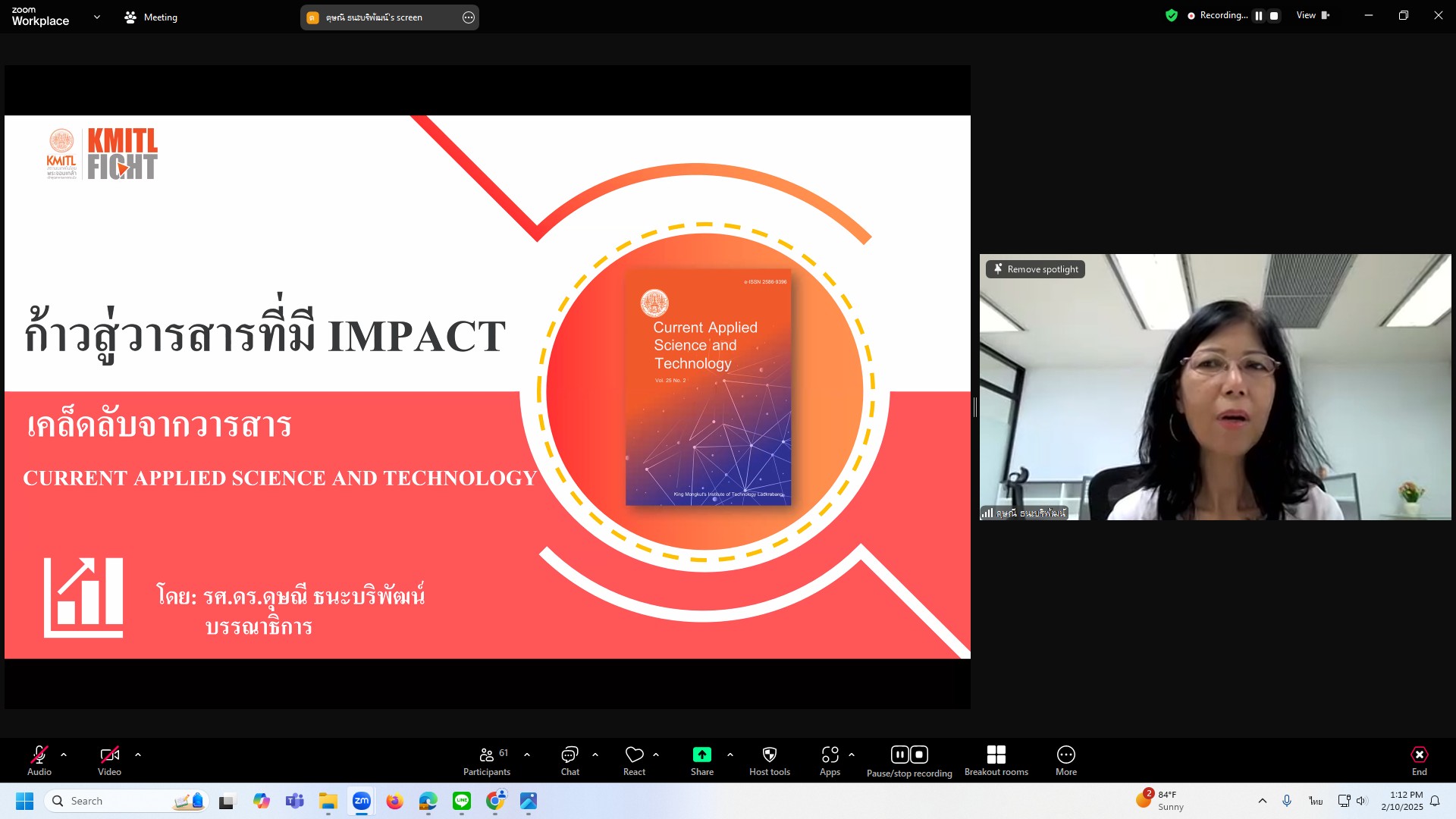Screen dimensions: 1456x819
Task: Expand the Chat options arrow
Action: tap(595, 755)
